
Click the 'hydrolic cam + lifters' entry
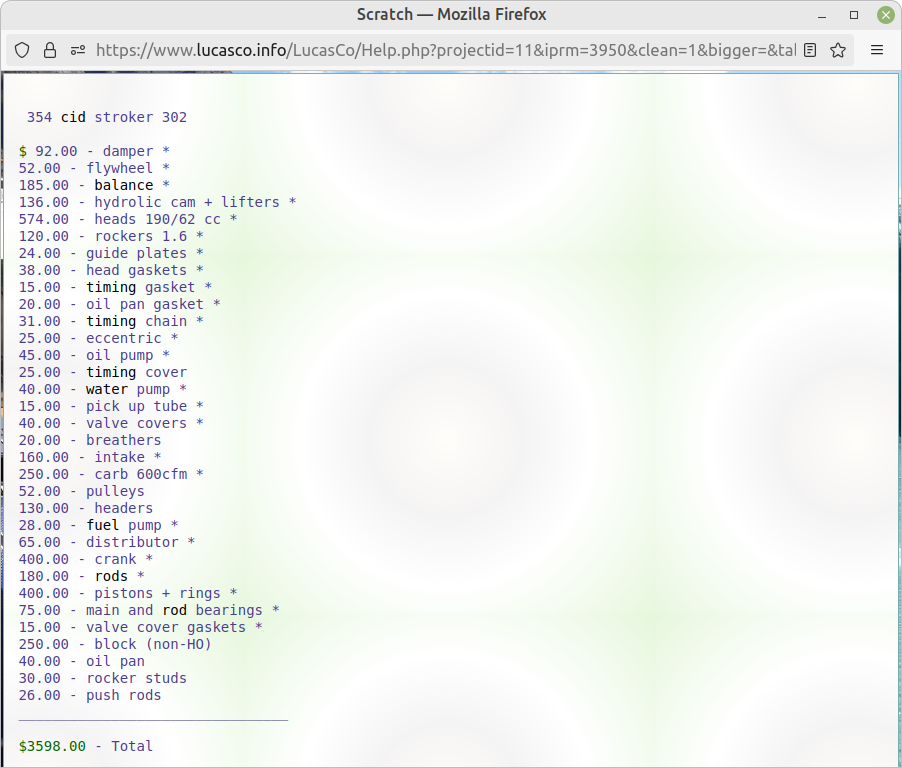pos(157,202)
